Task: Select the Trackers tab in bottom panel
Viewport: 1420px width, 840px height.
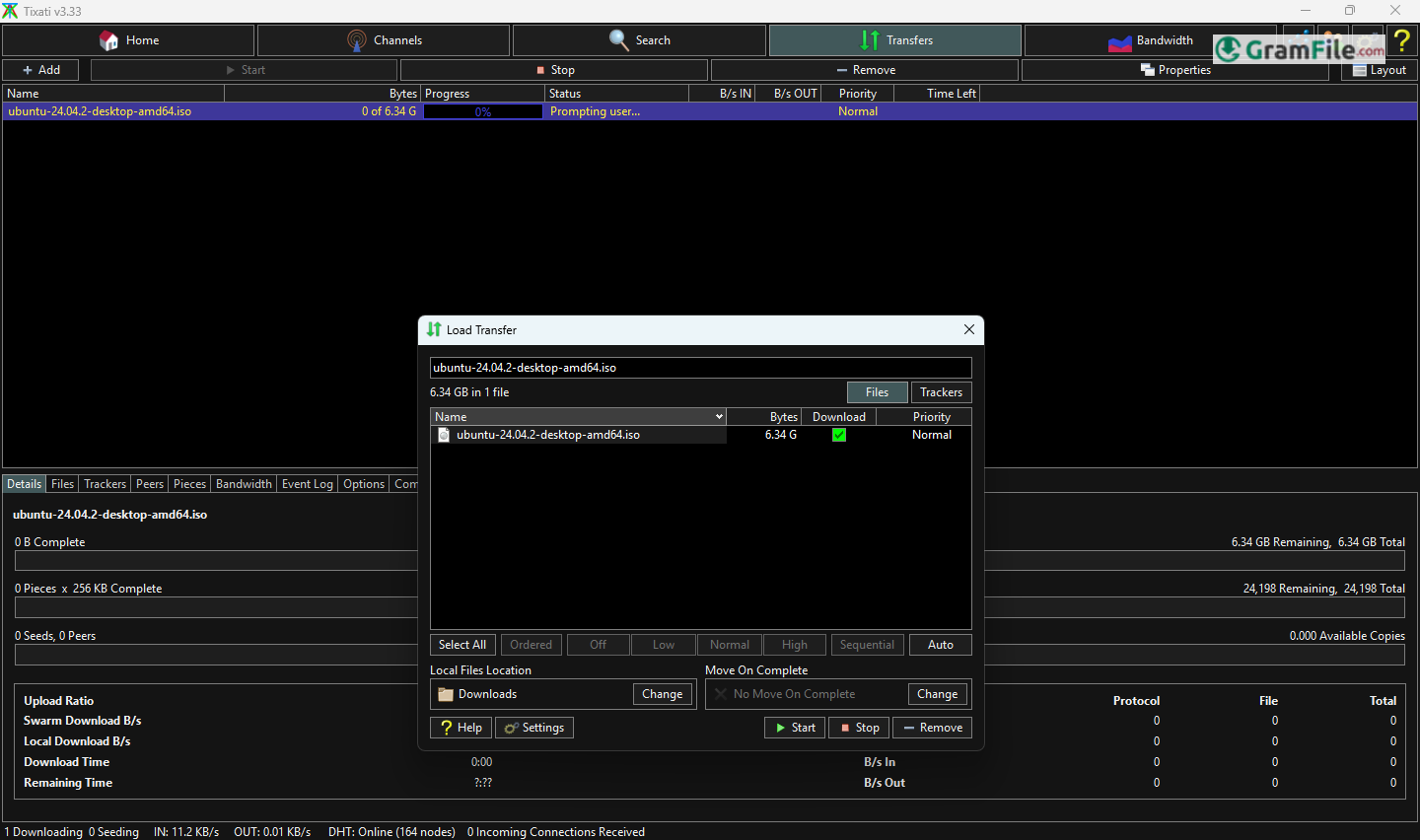Action: (x=105, y=484)
